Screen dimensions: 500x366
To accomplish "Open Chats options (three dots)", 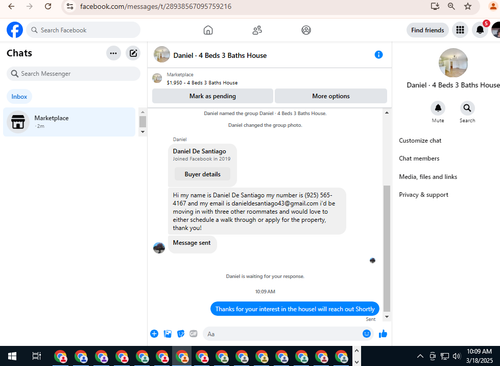I will [113, 53].
